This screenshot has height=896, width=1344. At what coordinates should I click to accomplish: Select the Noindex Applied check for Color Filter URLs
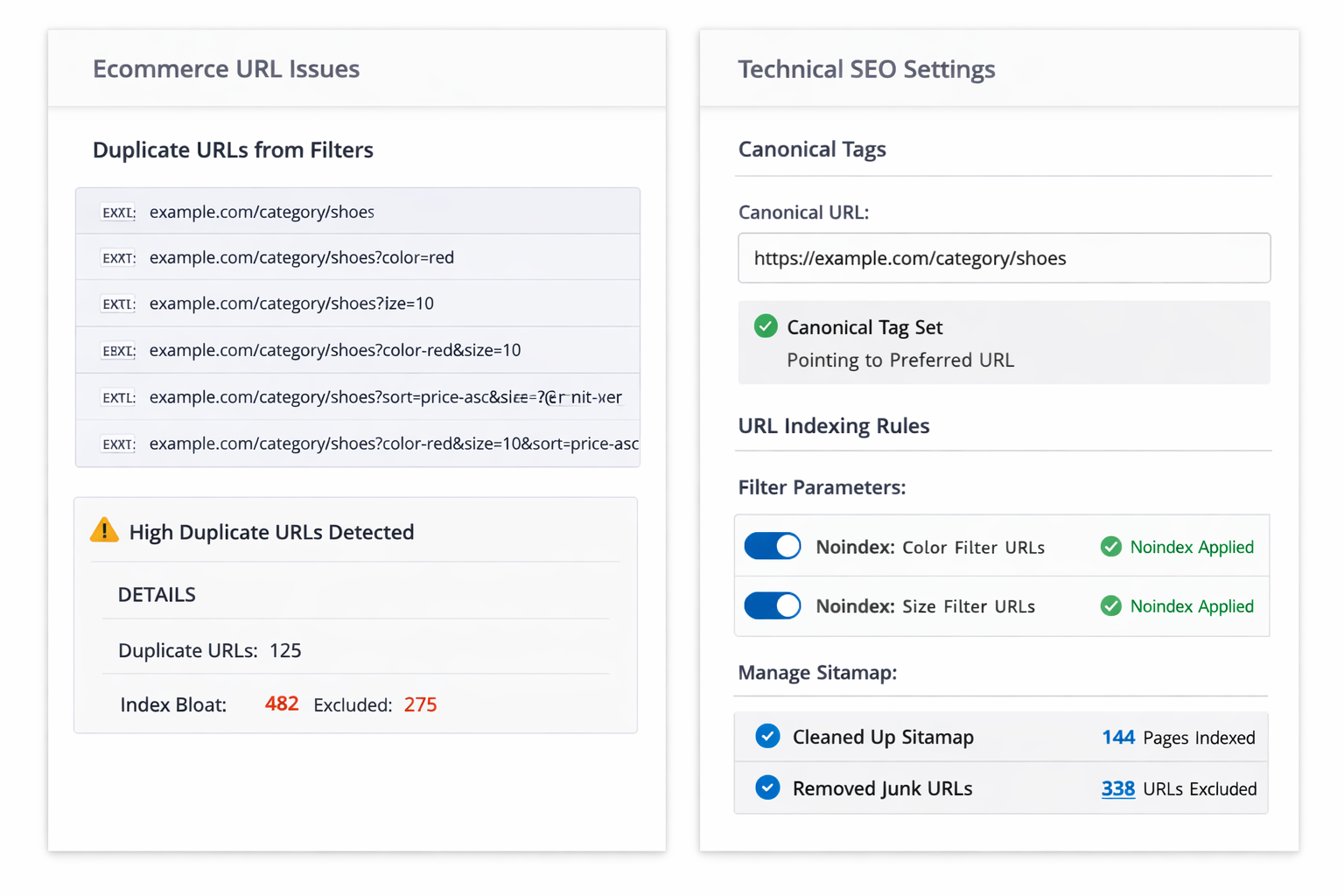point(1111,546)
